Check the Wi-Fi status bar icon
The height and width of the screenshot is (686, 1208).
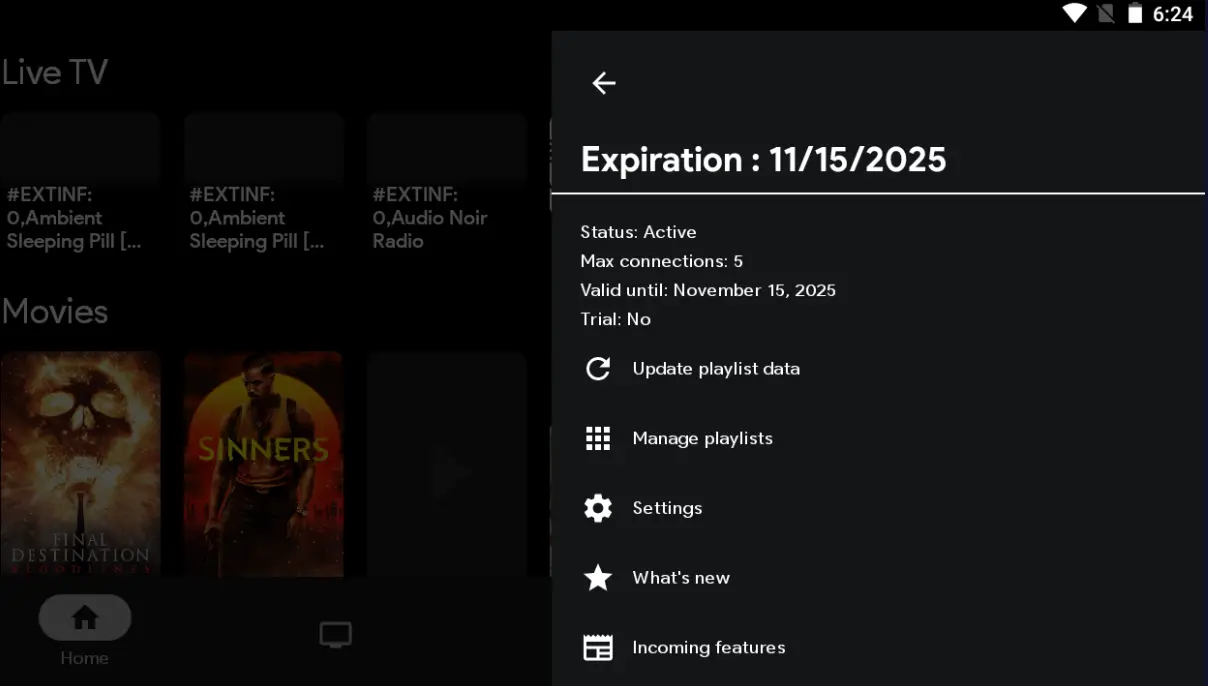1075,13
